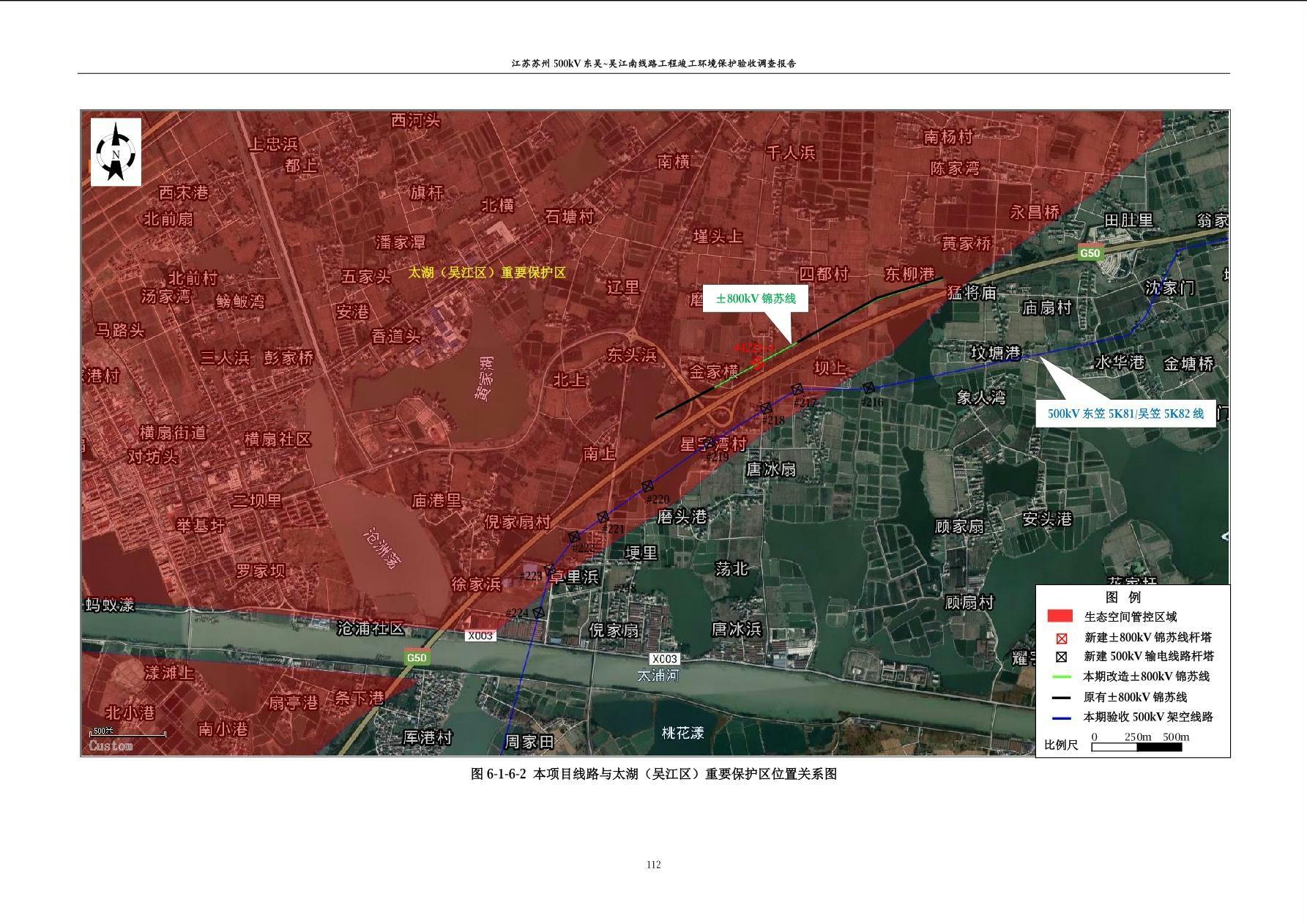The width and height of the screenshot is (1307, 924).
Task: Click the 金塘桥 place label
Action: coord(1188,364)
